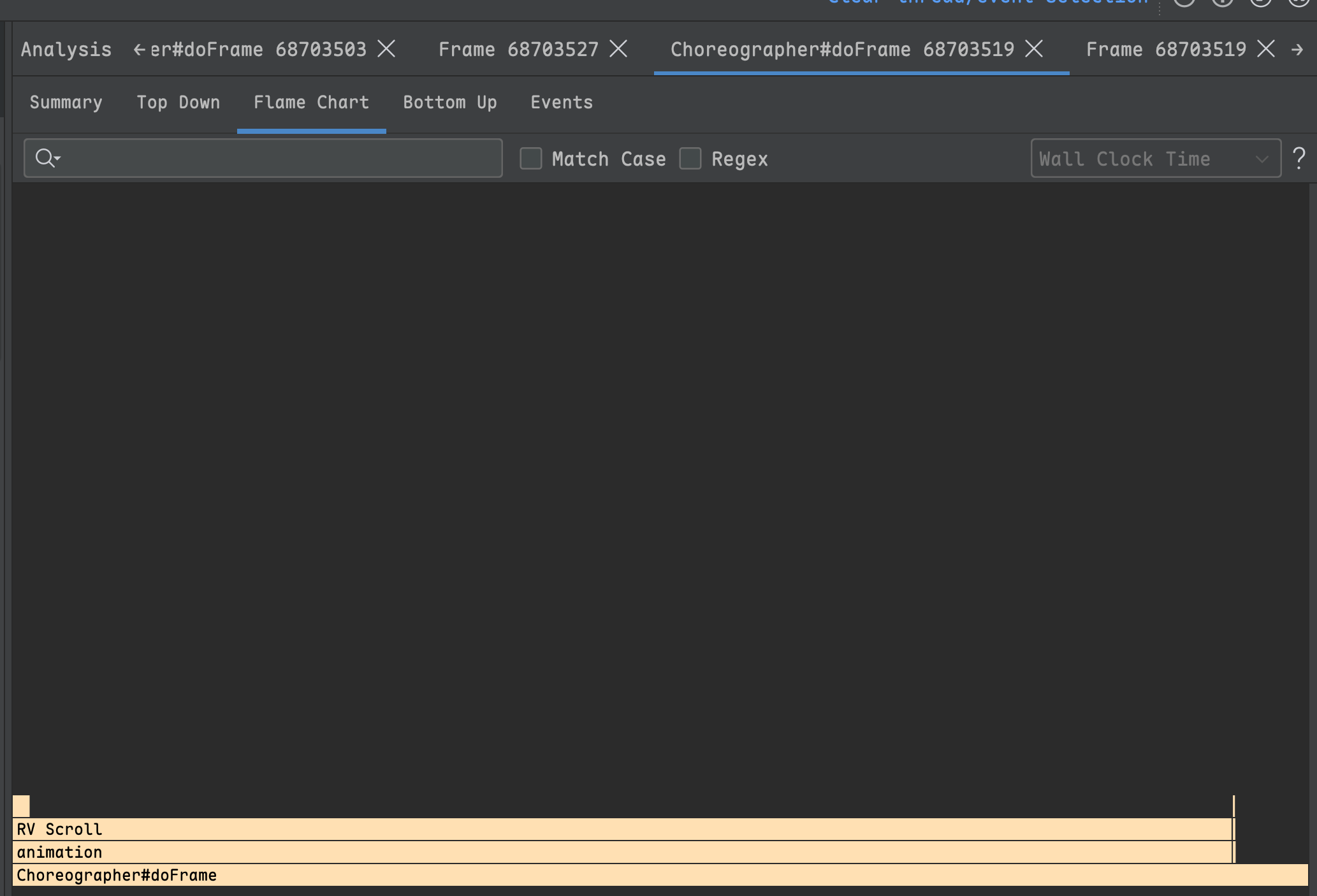Viewport: 1317px width, 896px height.
Task: Open the Events tab
Action: pos(561,103)
